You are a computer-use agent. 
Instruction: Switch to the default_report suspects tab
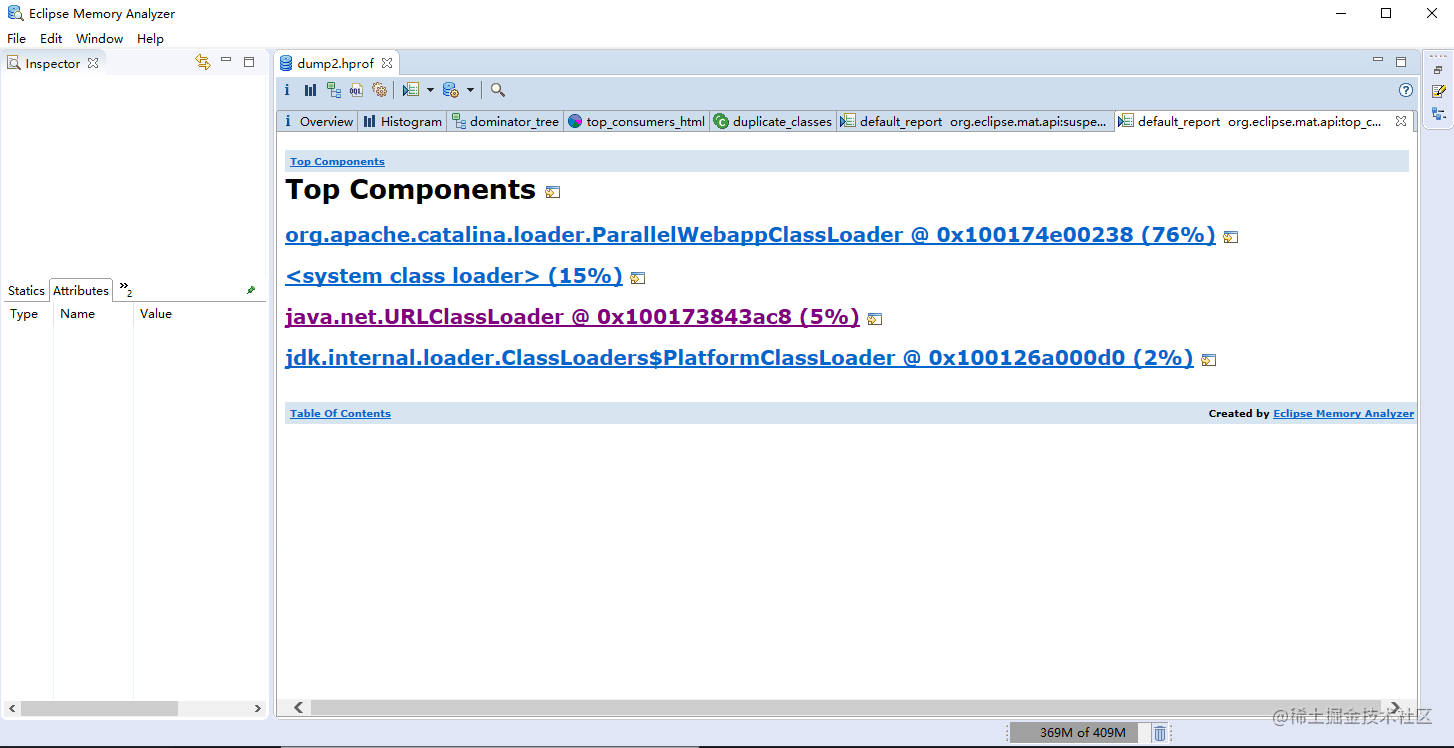(974, 121)
